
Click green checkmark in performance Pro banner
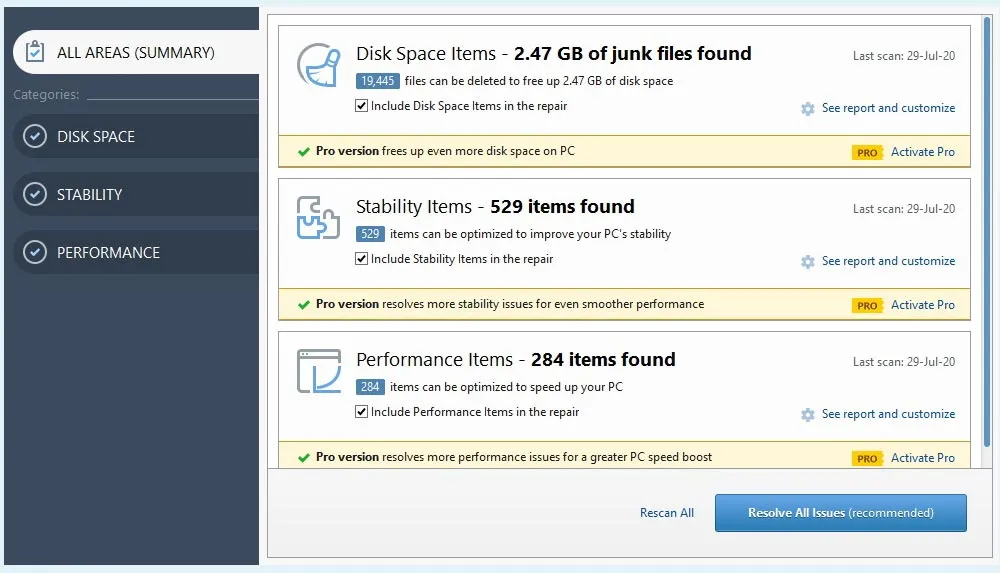(x=304, y=458)
